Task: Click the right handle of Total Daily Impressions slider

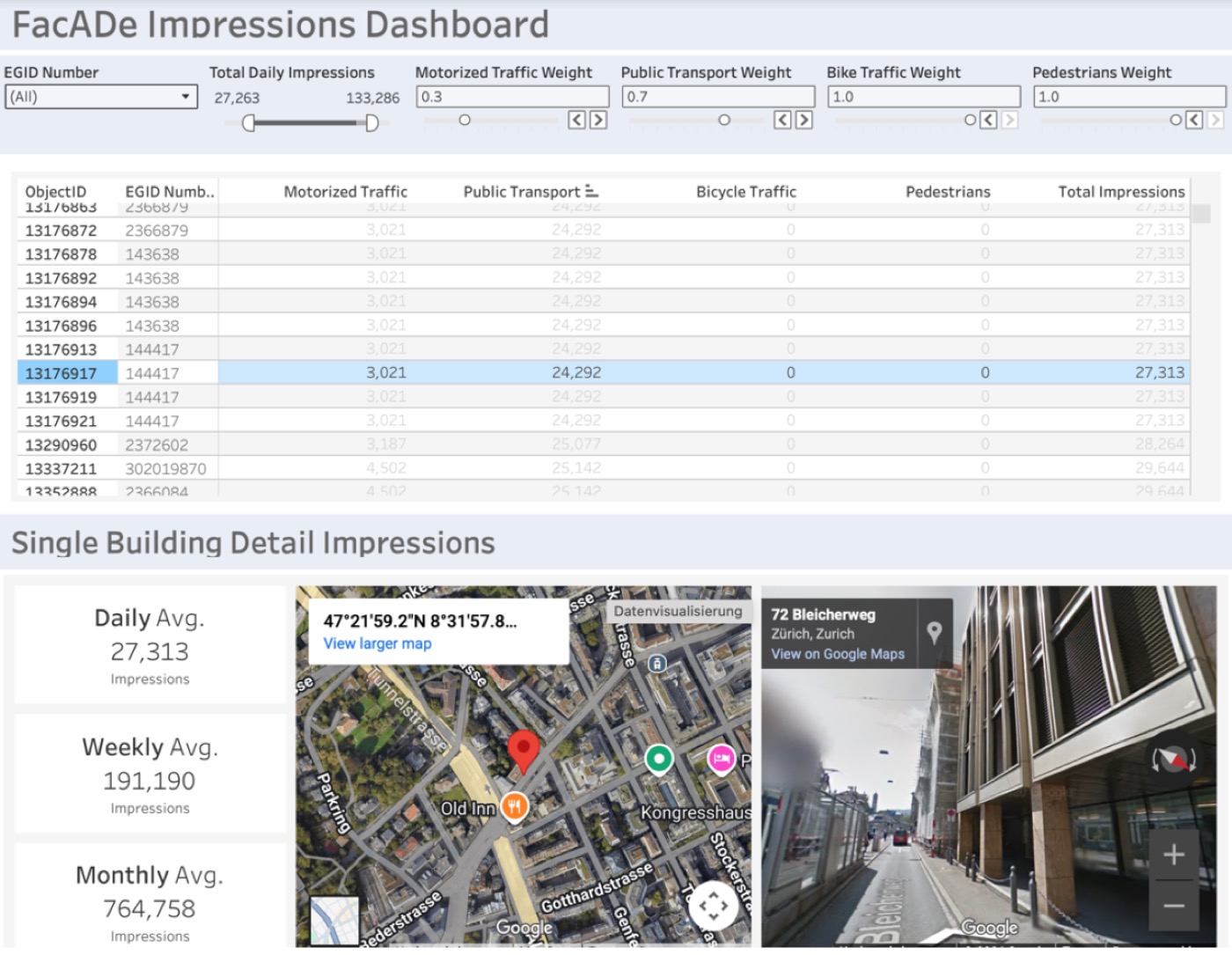Action: point(371,122)
